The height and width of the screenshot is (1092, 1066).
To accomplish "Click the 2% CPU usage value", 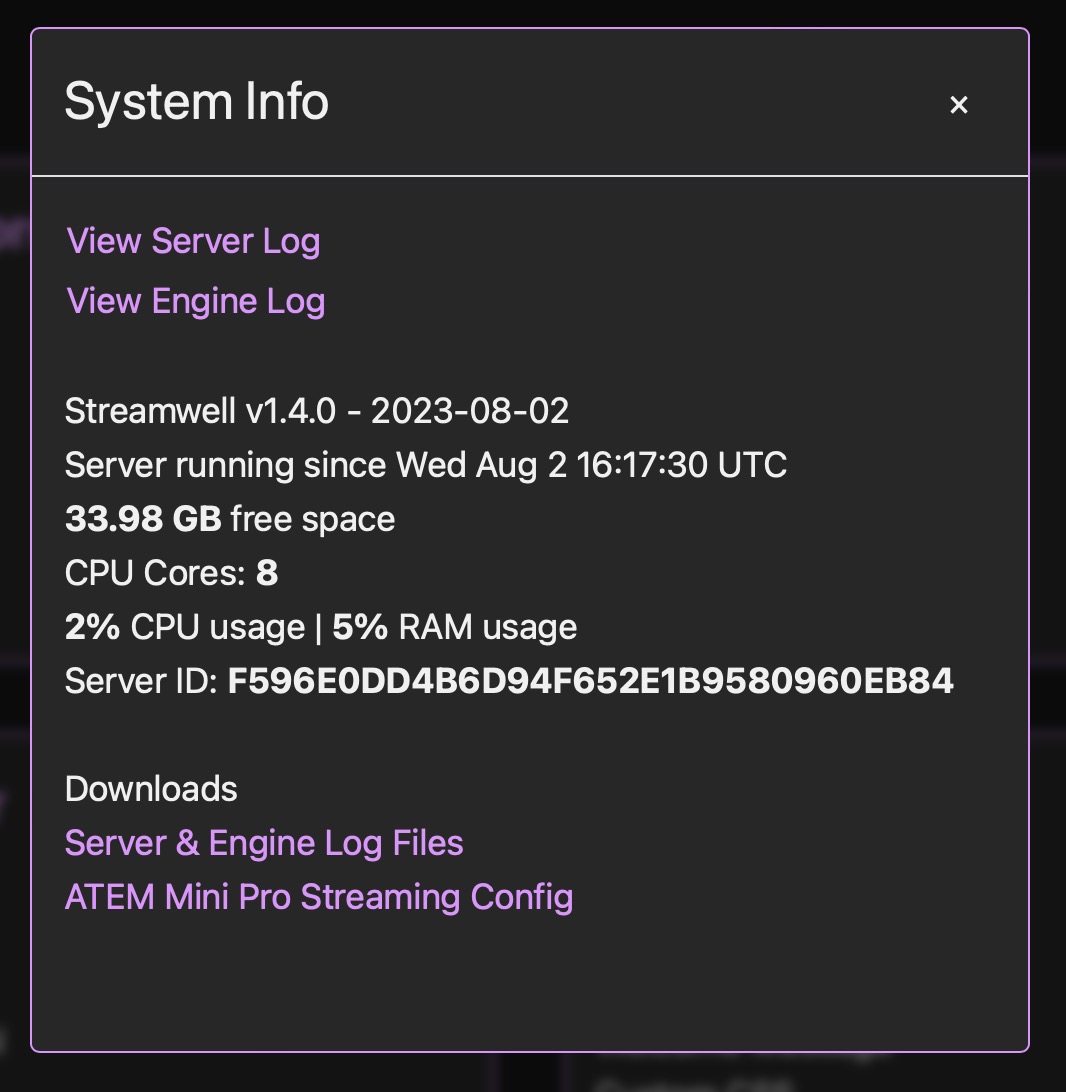I will pyautogui.click(x=92, y=627).
